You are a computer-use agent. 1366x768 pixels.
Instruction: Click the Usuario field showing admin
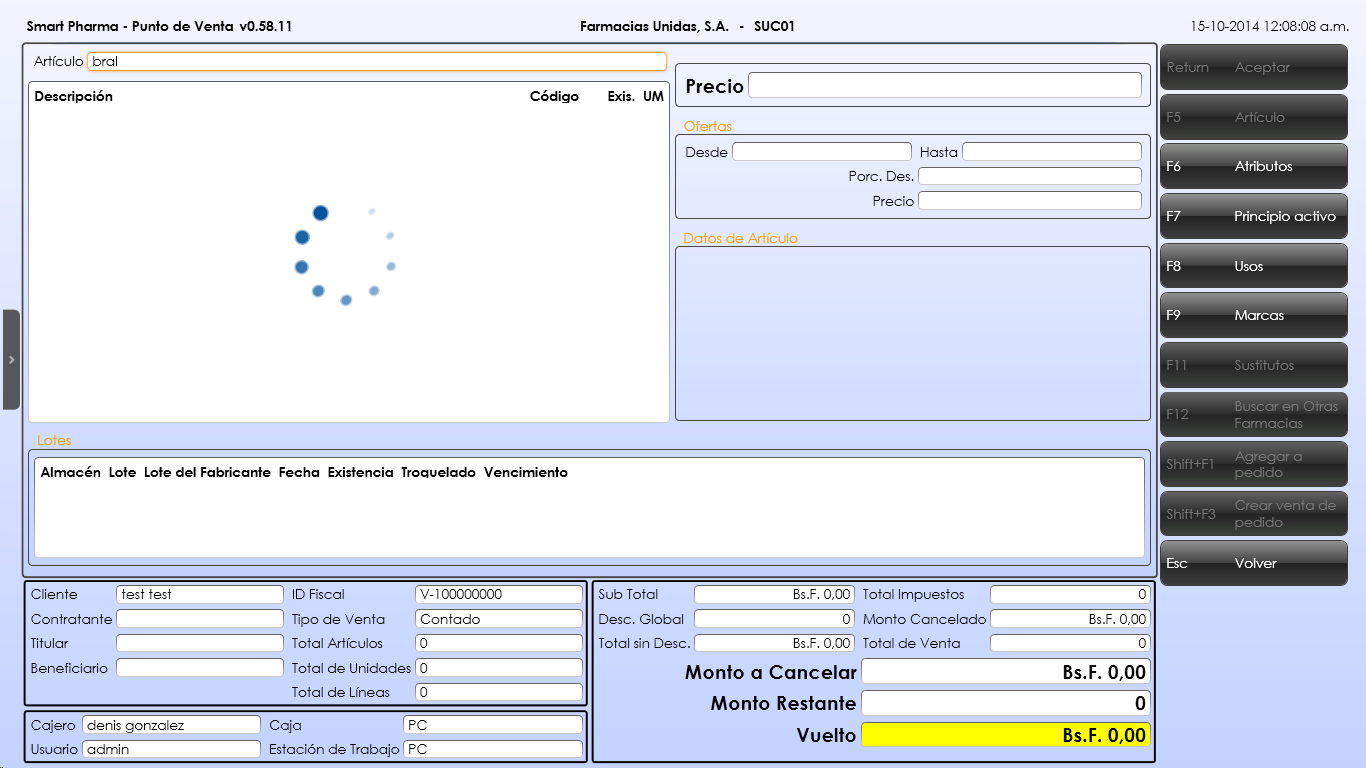[x=171, y=748]
